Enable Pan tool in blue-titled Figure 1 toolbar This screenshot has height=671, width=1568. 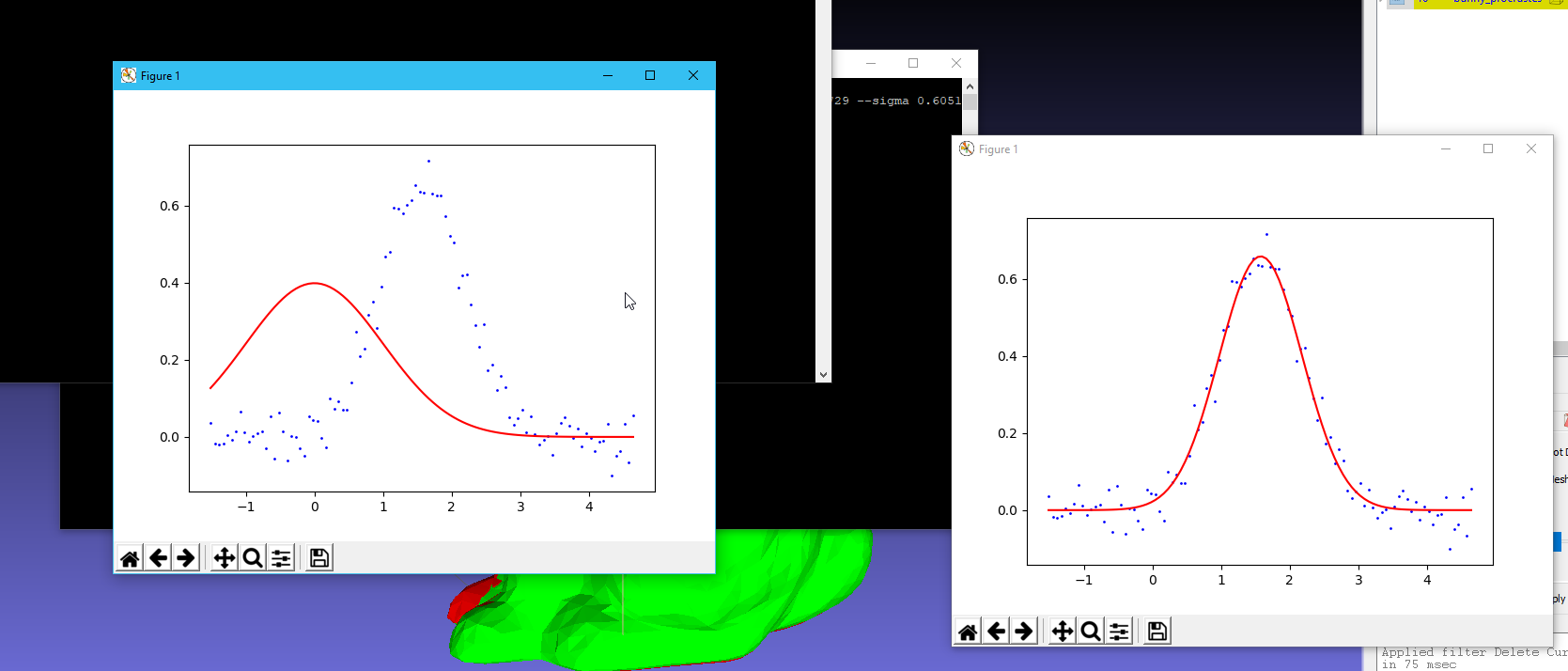[225, 558]
